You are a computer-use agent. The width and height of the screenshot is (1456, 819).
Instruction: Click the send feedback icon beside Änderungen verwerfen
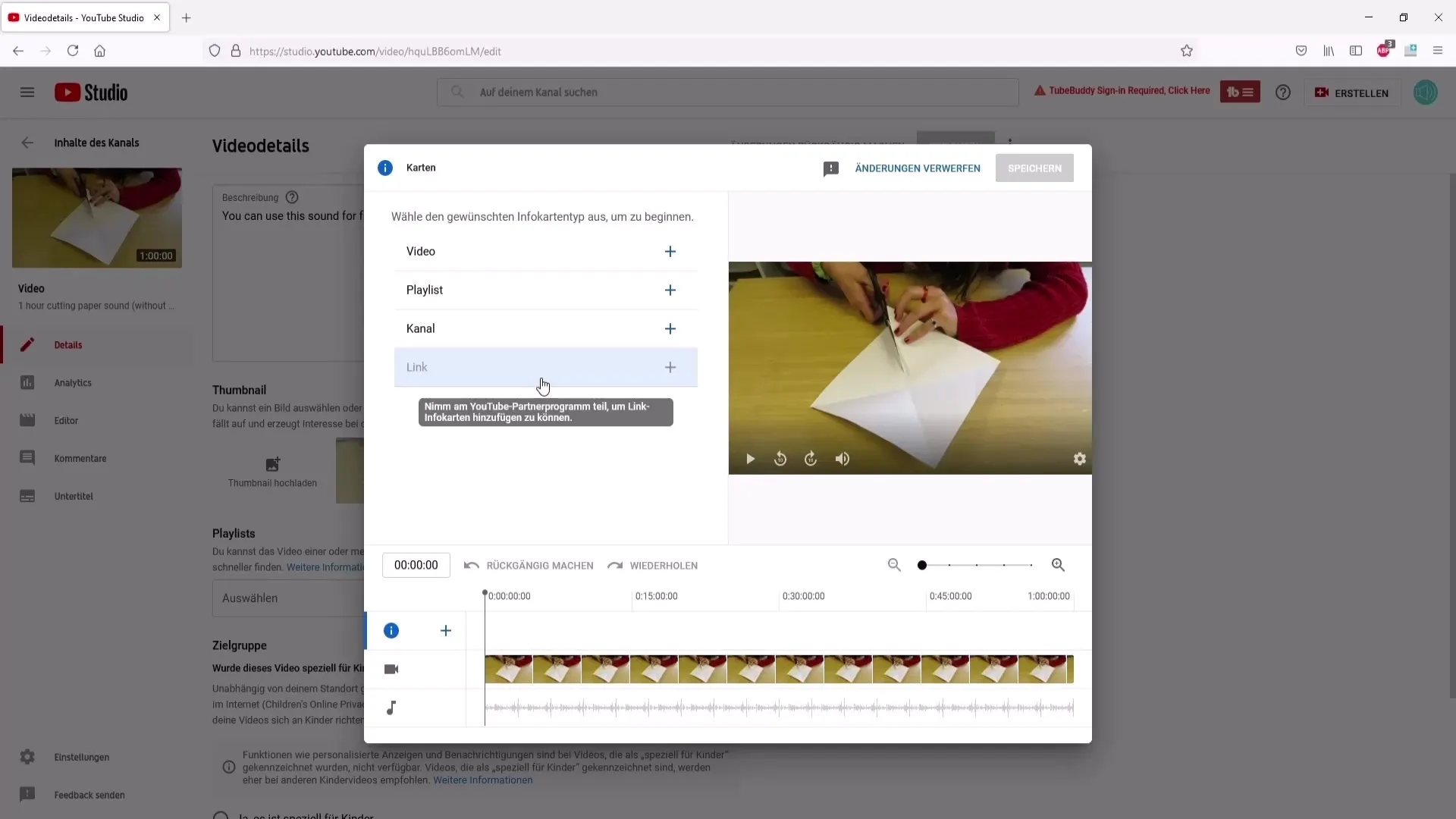click(x=831, y=168)
